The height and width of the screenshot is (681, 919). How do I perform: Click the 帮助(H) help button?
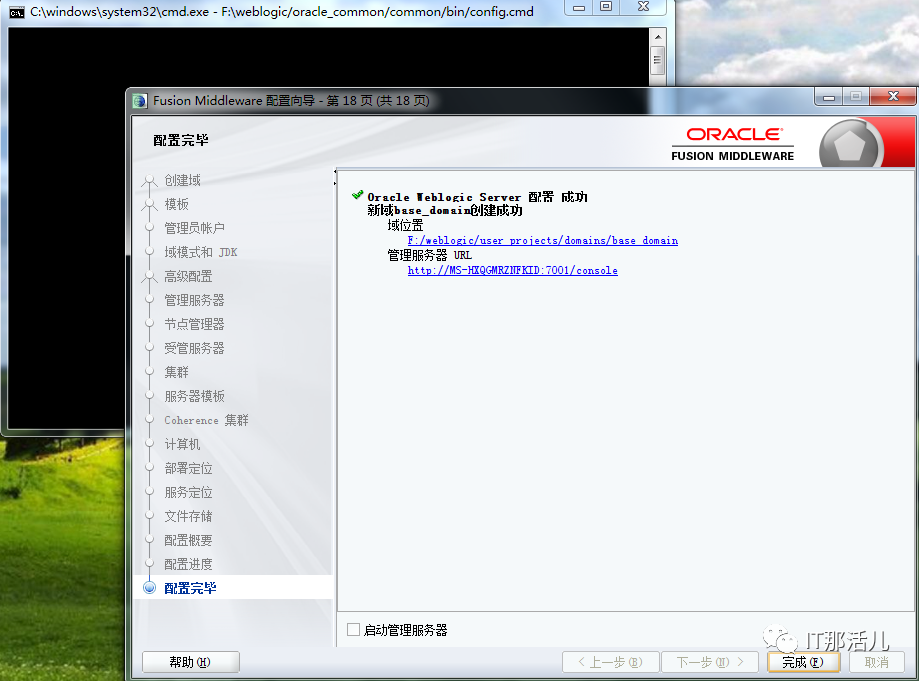pyautogui.click(x=190, y=662)
